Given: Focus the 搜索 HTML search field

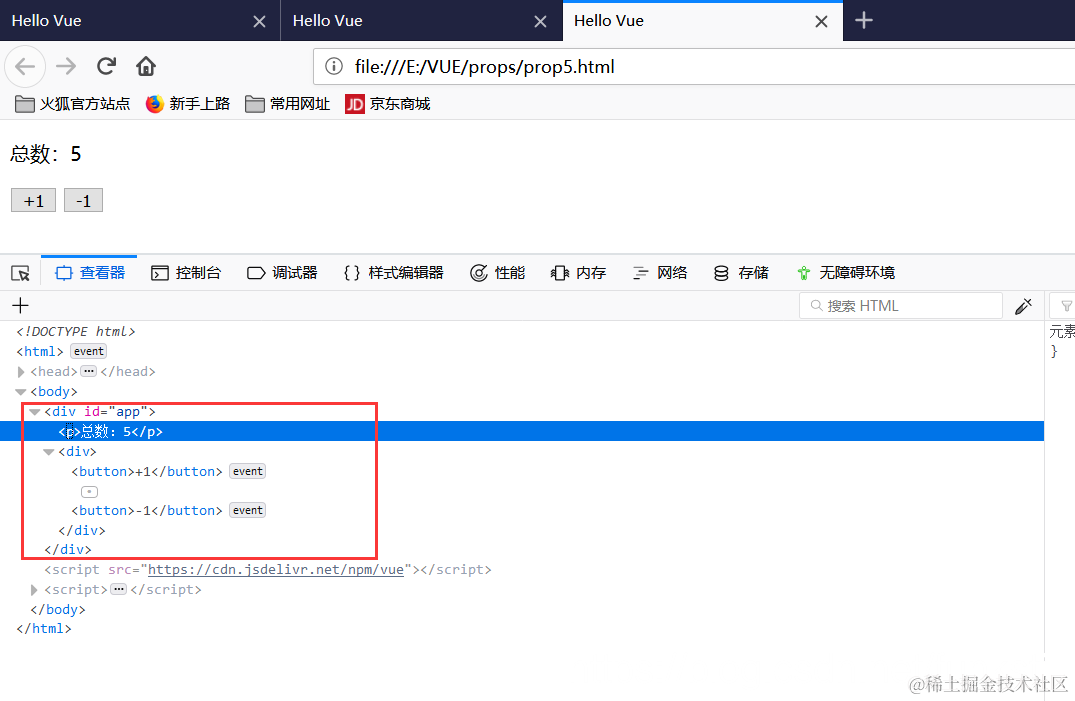Looking at the screenshot, I should click(901, 306).
